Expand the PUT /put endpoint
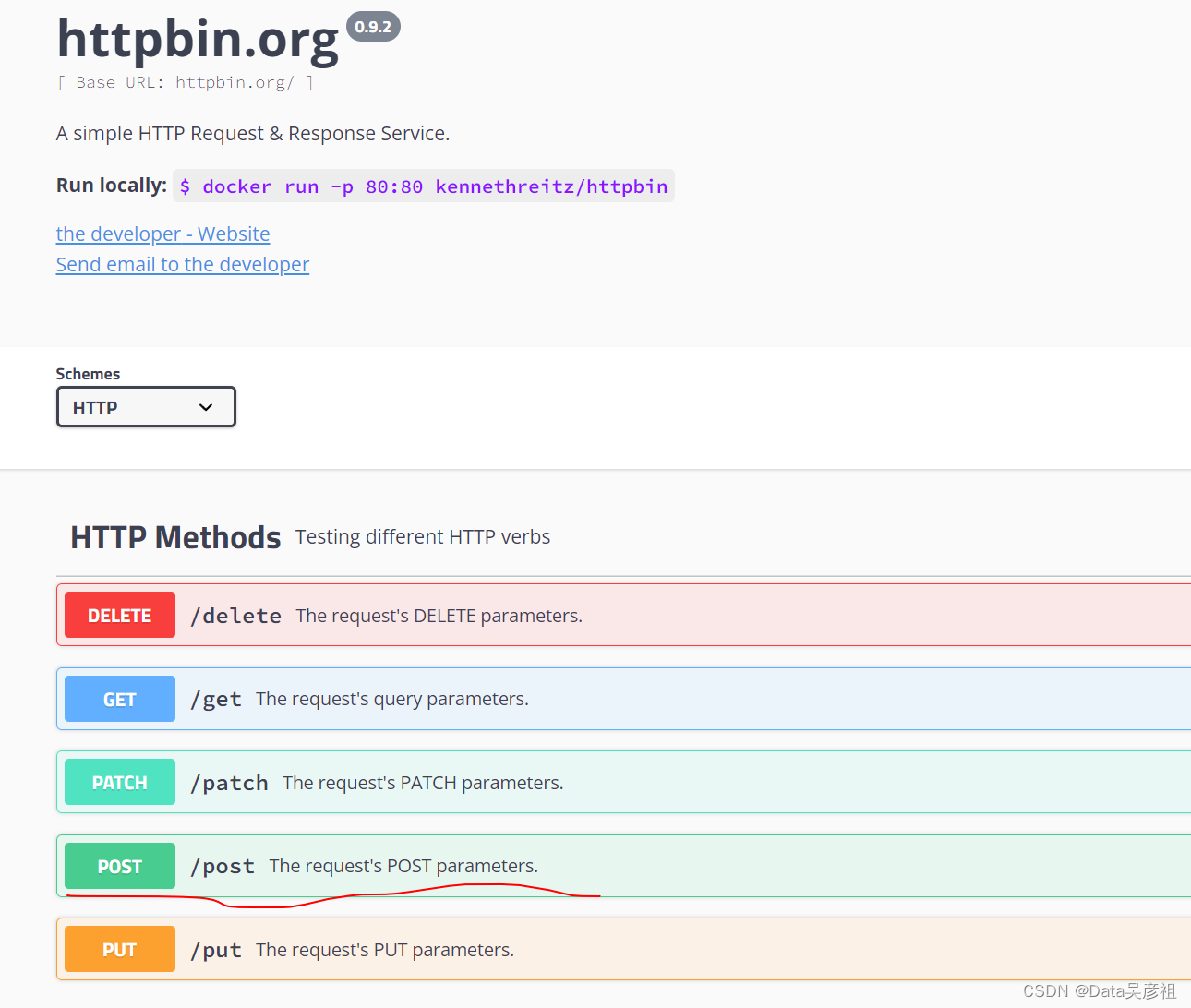The height and width of the screenshot is (1008, 1191). pyautogui.click(x=623, y=949)
